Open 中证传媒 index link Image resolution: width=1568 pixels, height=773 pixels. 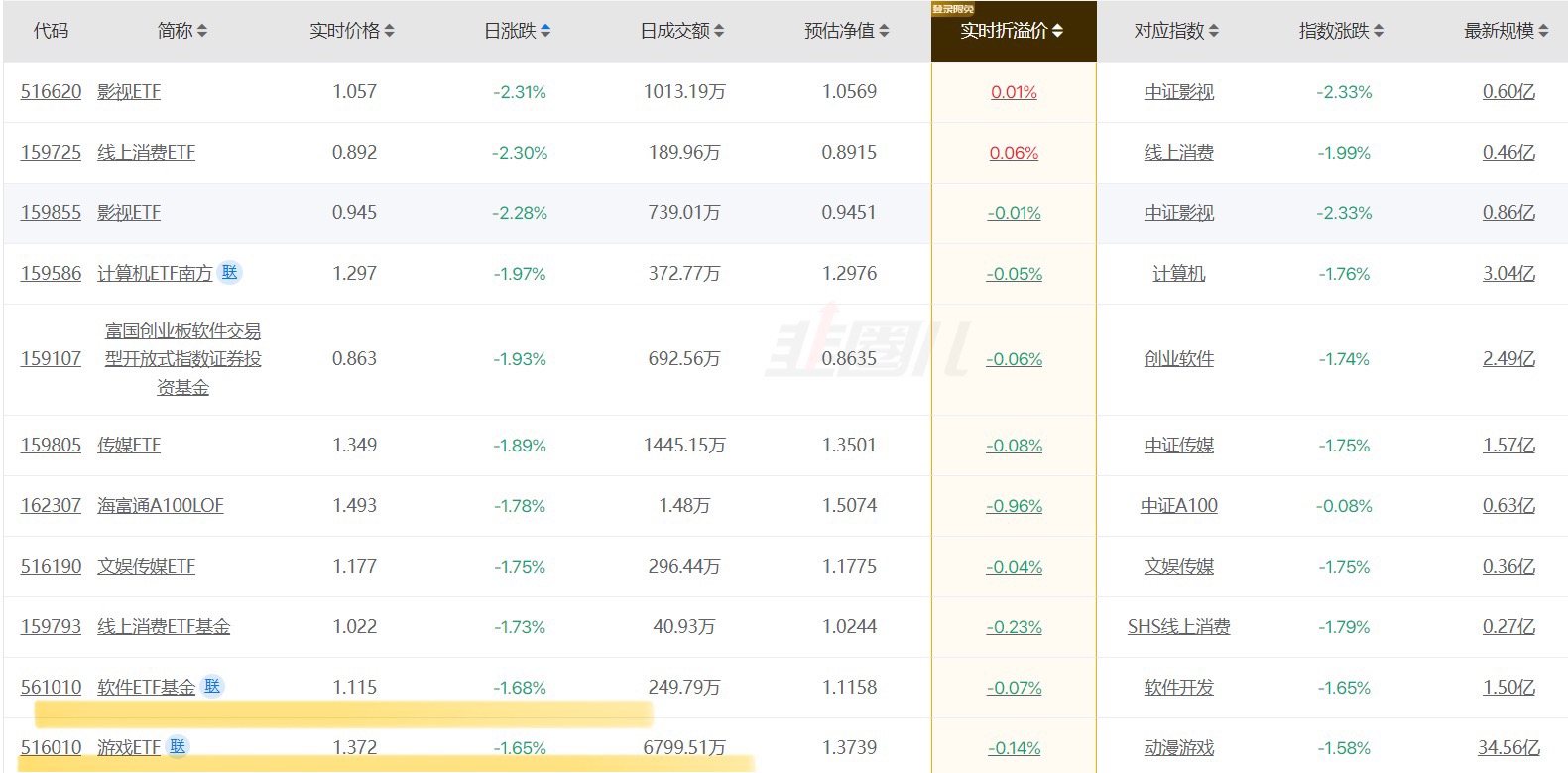(x=1179, y=446)
